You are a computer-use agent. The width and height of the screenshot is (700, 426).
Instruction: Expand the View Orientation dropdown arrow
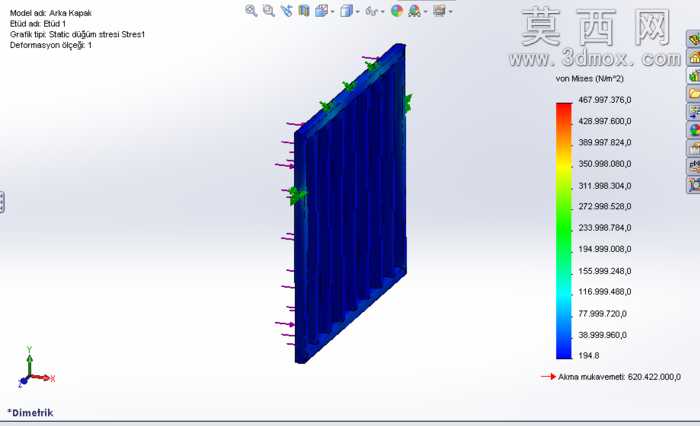(x=333, y=12)
